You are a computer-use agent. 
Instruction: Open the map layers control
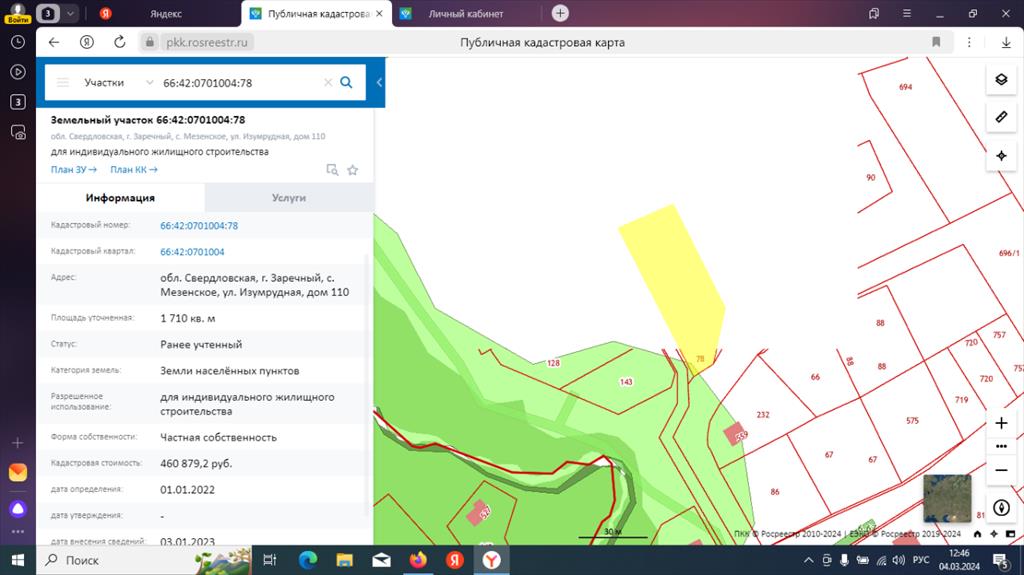1001,80
